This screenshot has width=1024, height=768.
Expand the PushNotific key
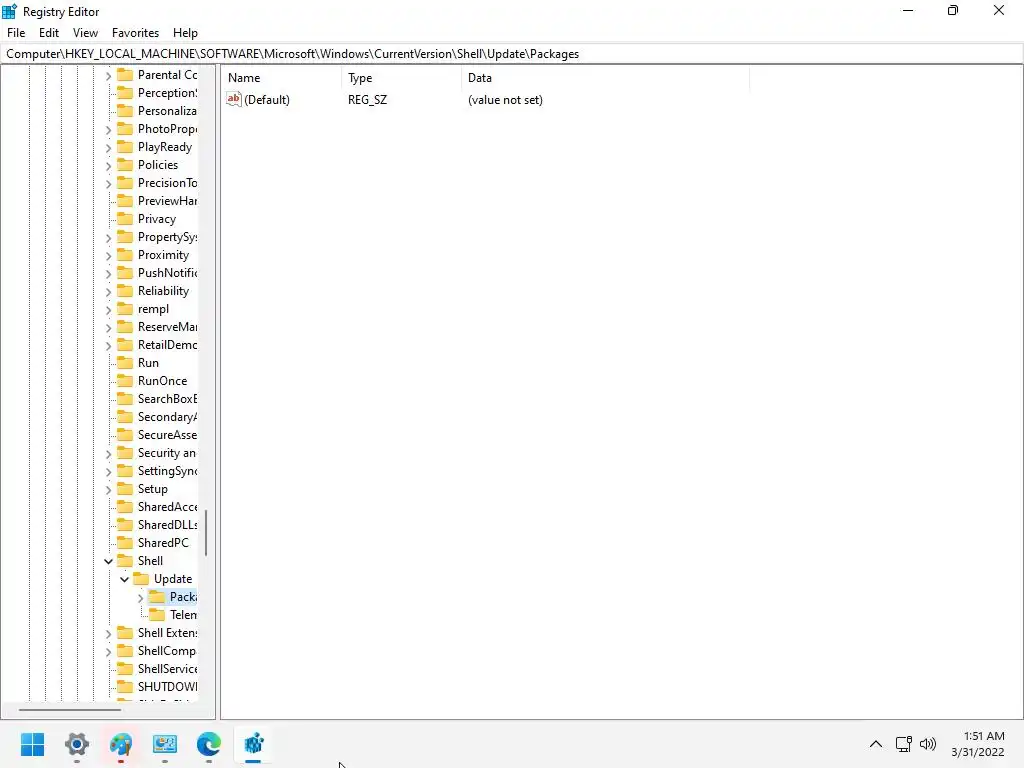pyautogui.click(x=108, y=274)
